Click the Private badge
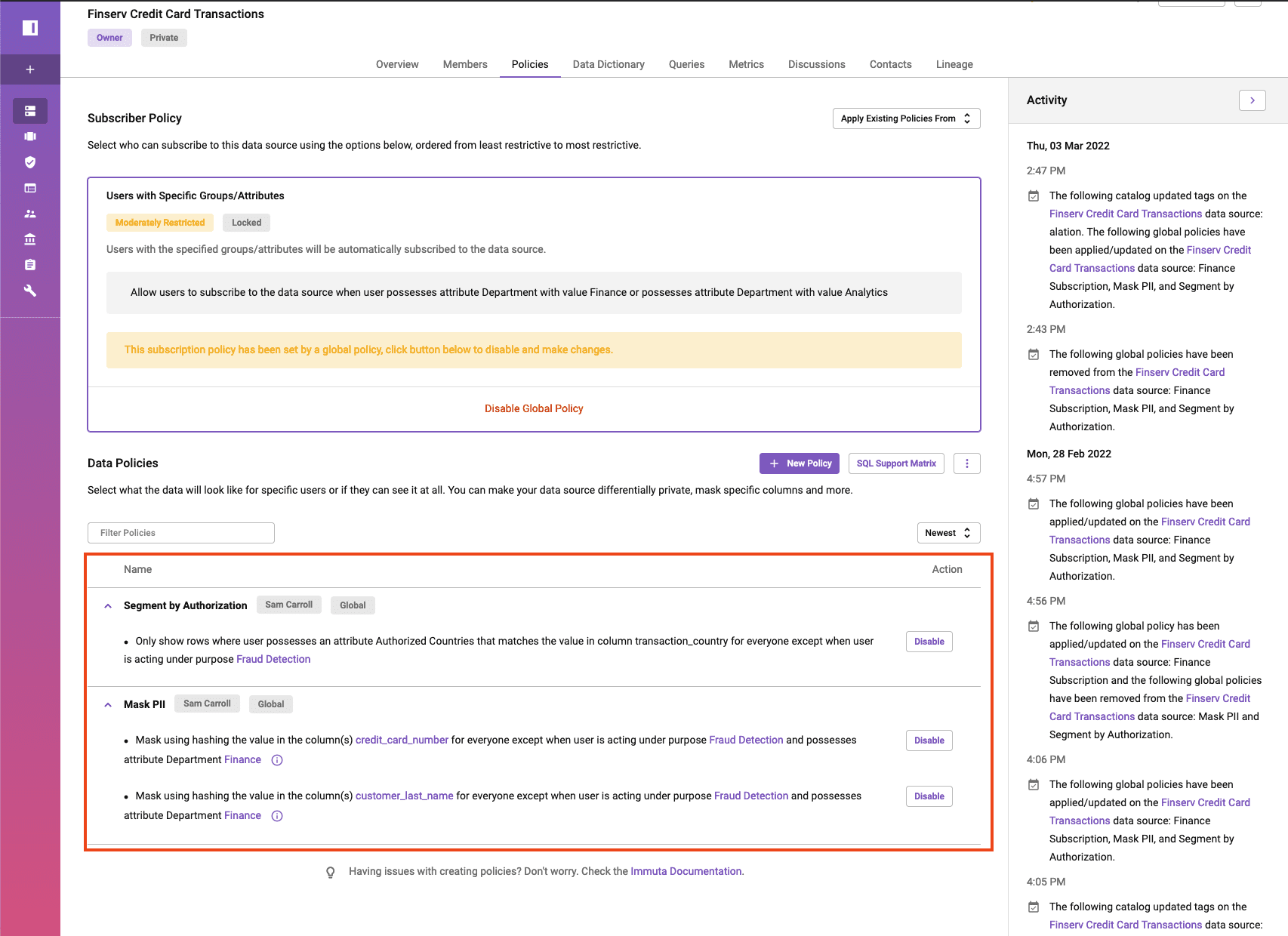The width and height of the screenshot is (1288, 936). [164, 38]
